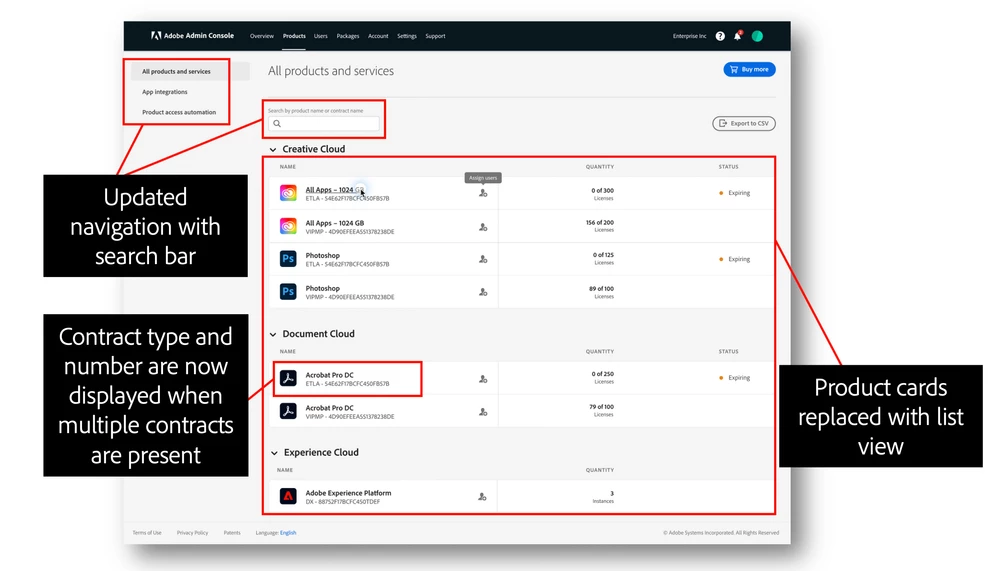Image resolution: width=999 pixels, height=571 pixels.
Task: Click the Export to CSV button
Action: tap(744, 124)
